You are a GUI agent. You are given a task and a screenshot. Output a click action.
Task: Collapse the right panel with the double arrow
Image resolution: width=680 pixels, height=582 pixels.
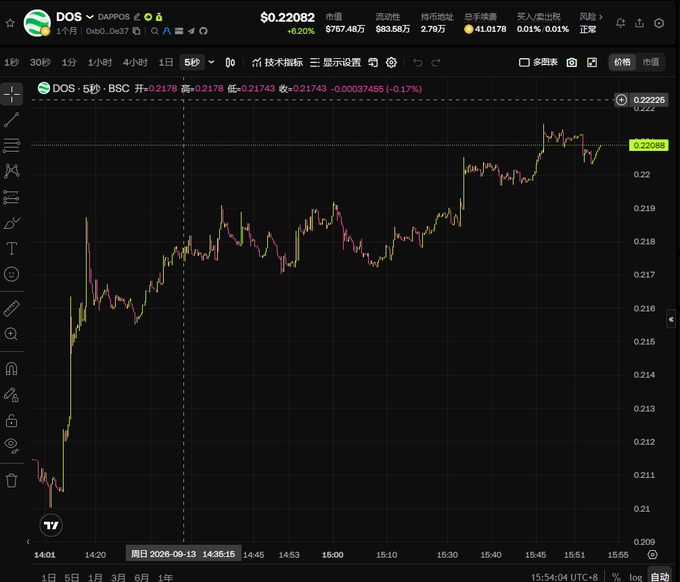(671, 319)
